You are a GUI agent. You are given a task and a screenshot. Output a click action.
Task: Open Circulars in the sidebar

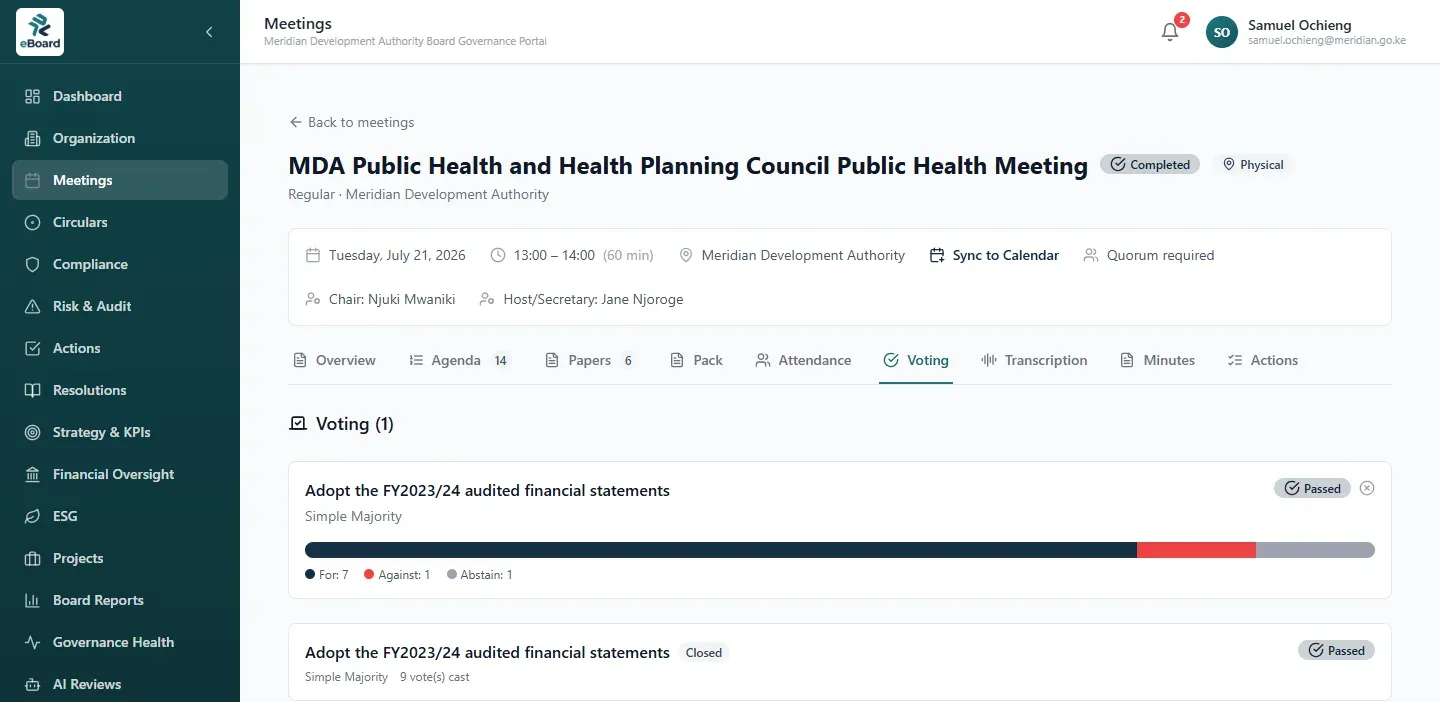tap(120, 222)
